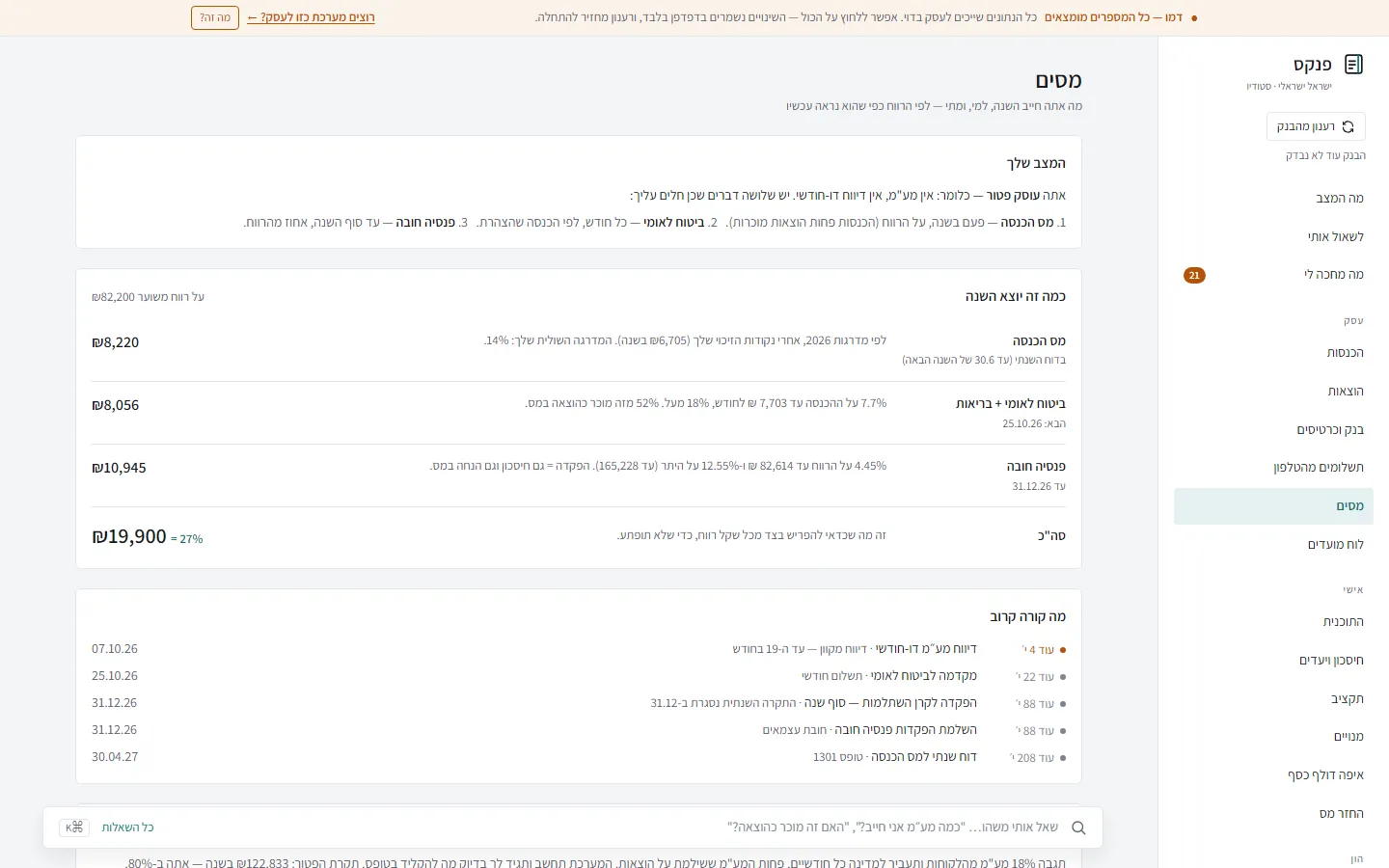1389x868 pixels.
Task: Click the דיווח מע"מ דו-חודשי row
Action: click(579, 649)
